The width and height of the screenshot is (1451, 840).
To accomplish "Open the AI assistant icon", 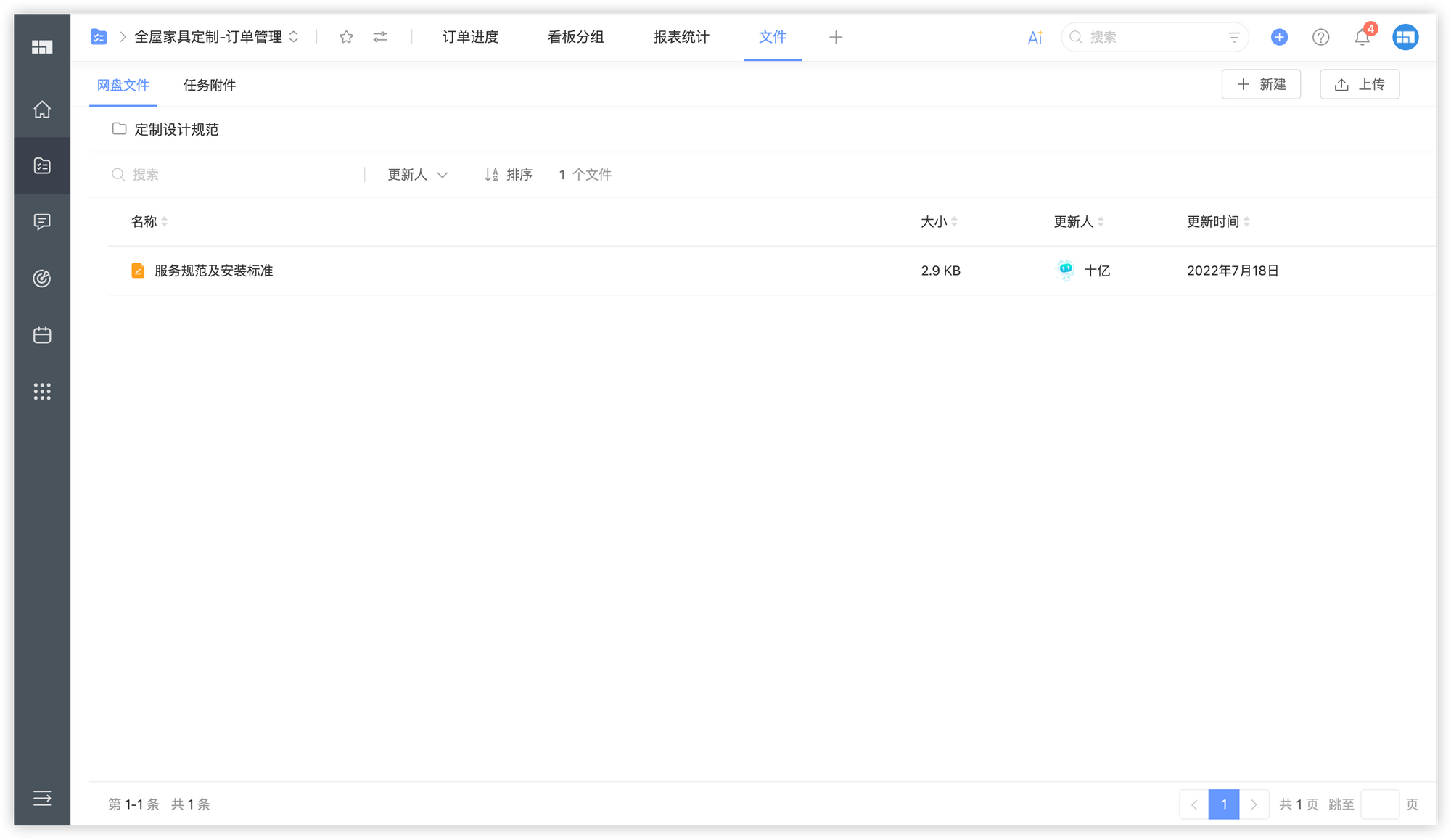I will click(x=1035, y=38).
